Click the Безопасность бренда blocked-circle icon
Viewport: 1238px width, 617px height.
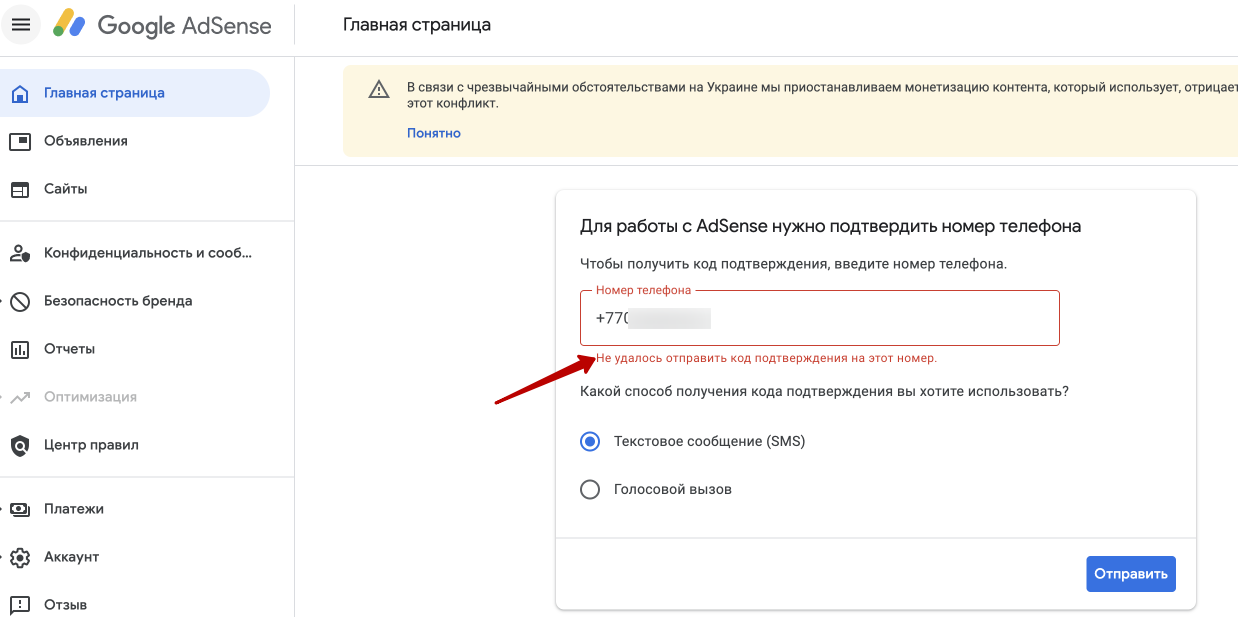coord(20,301)
